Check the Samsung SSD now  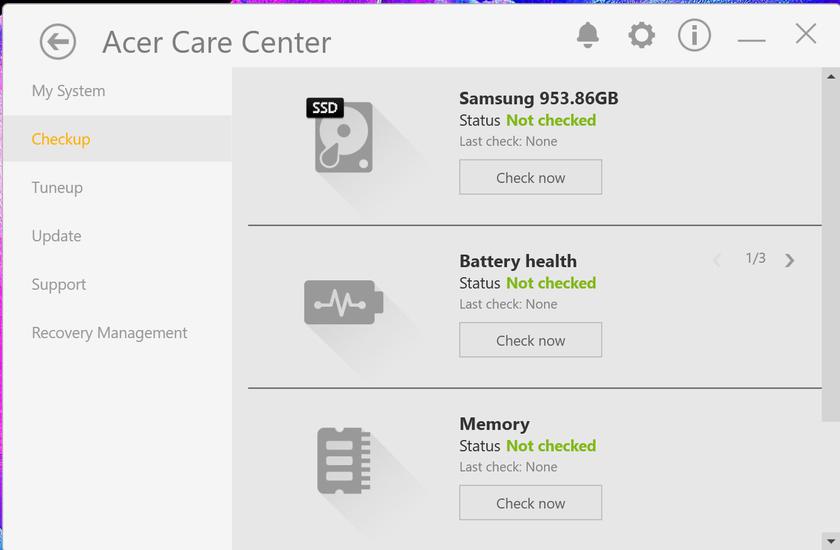tap(530, 177)
